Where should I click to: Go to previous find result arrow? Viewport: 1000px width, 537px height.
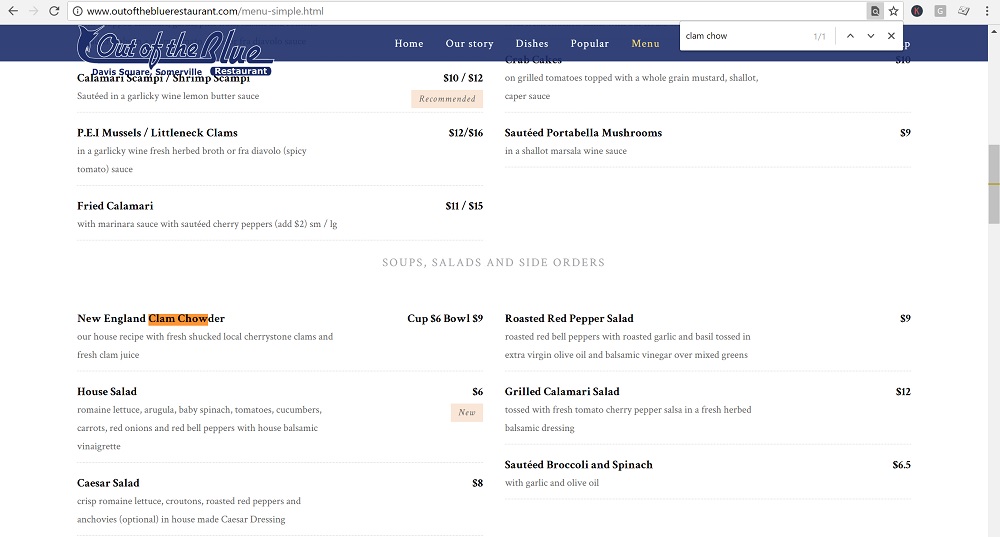click(850, 36)
